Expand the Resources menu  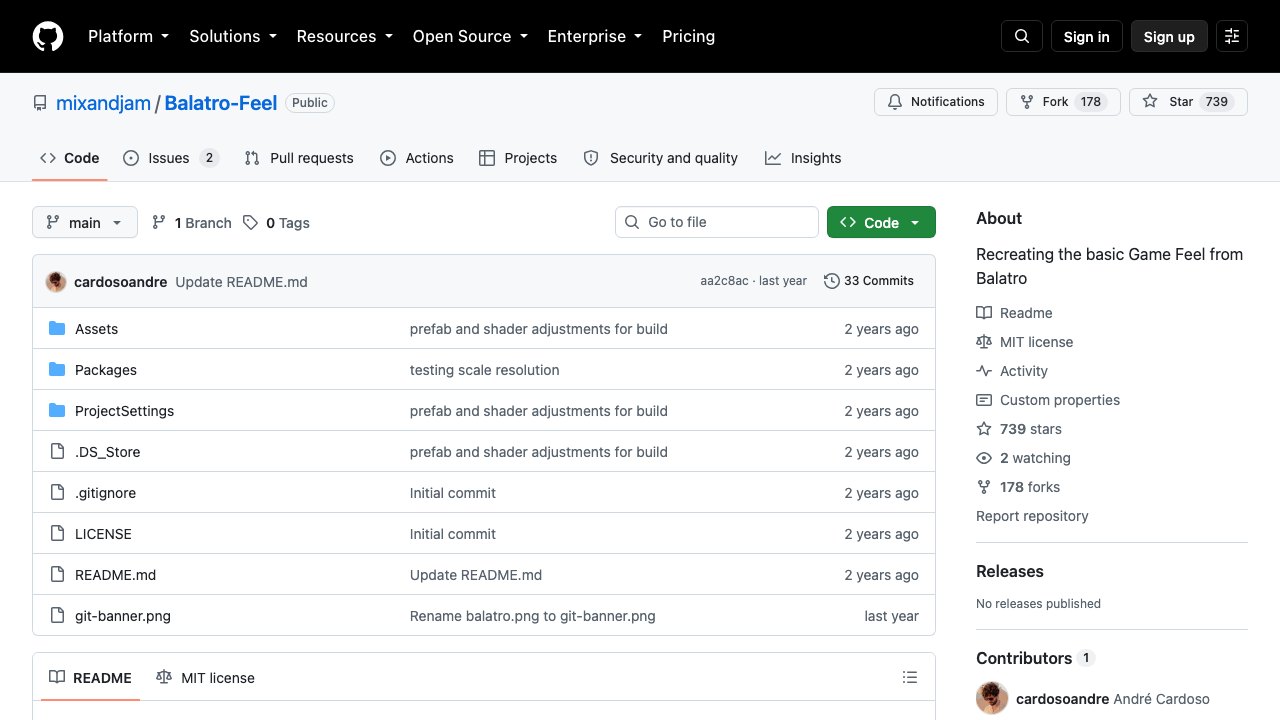click(x=344, y=36)
